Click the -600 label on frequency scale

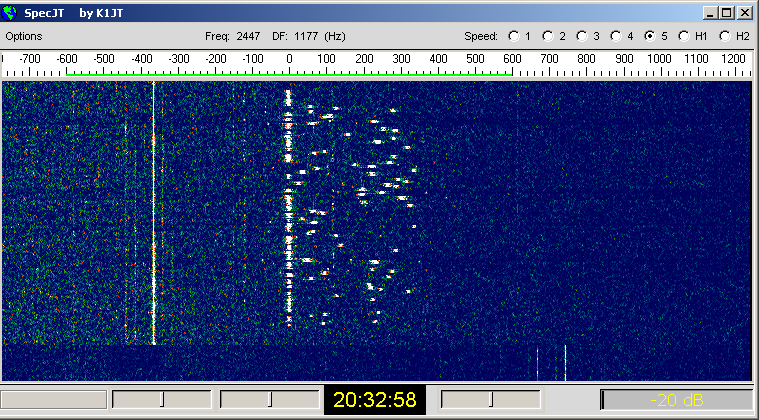(67, 59)
